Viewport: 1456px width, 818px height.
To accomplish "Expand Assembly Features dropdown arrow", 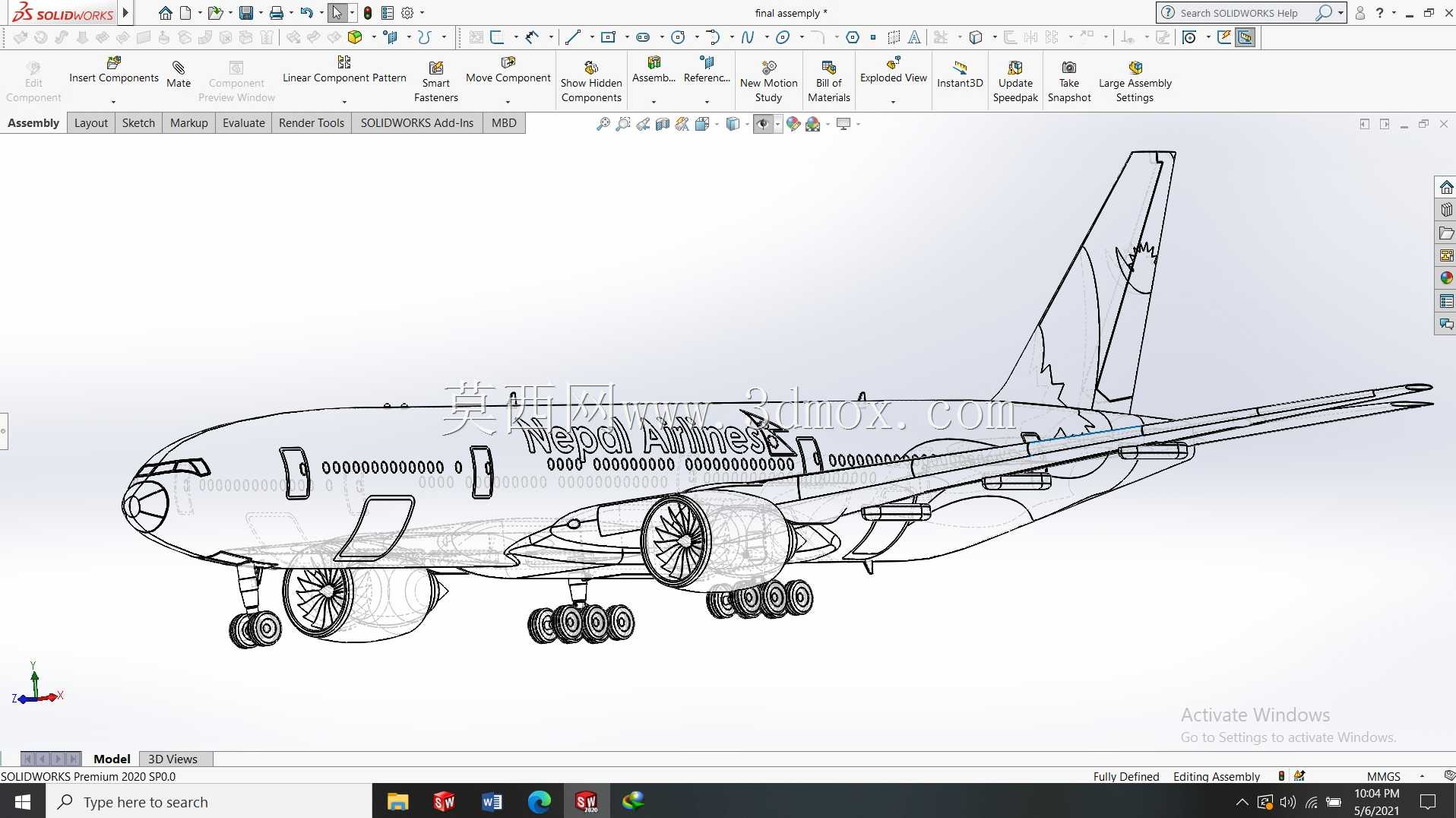I will click(x=654, y=102).
